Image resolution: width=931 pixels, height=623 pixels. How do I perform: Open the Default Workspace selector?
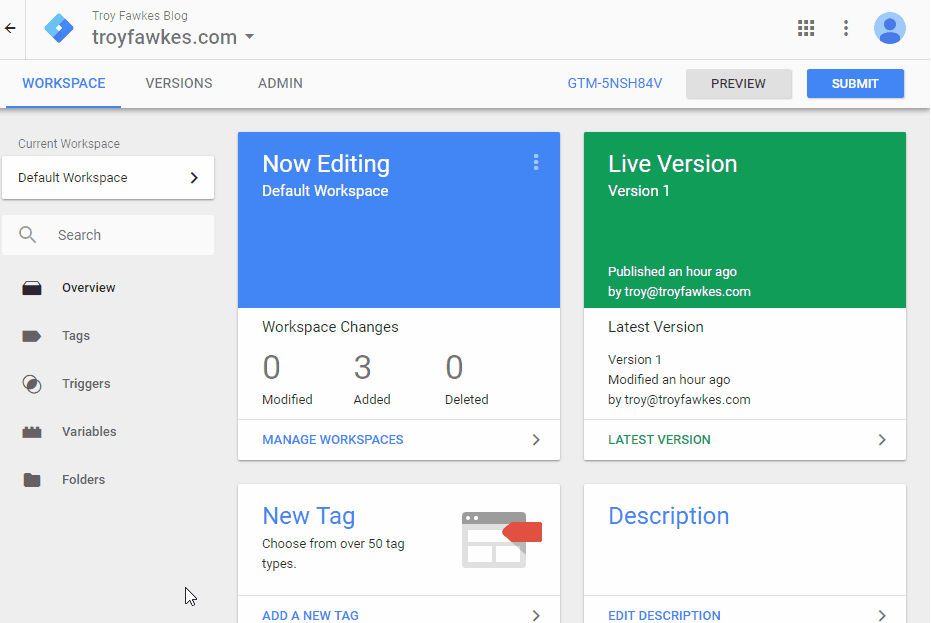coord(108,178)
